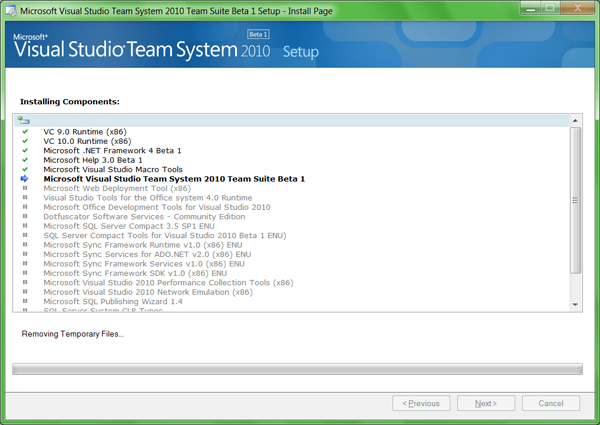The width and height of the screenshot is (600, 425).
Task: Click the green checkmark beside VC 9.0 Runtime (x86)
Action: pyautogui.click(x=25, y=132)
